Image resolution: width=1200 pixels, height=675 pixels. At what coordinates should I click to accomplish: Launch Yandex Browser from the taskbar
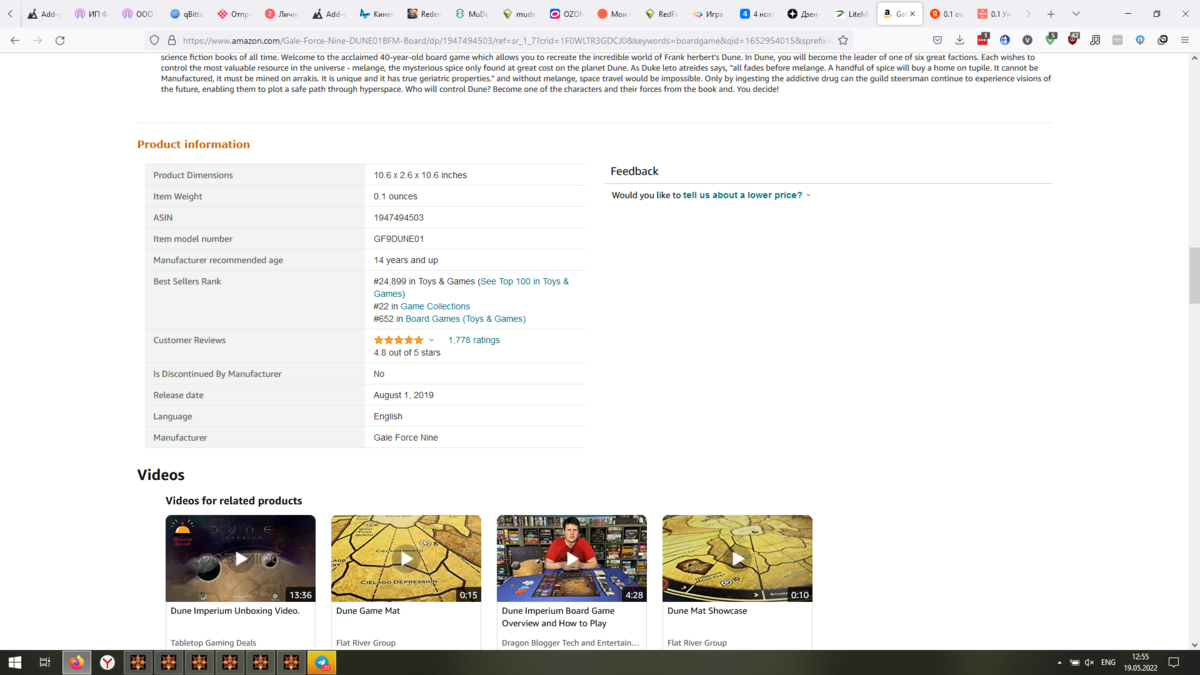tap(107, 662)
